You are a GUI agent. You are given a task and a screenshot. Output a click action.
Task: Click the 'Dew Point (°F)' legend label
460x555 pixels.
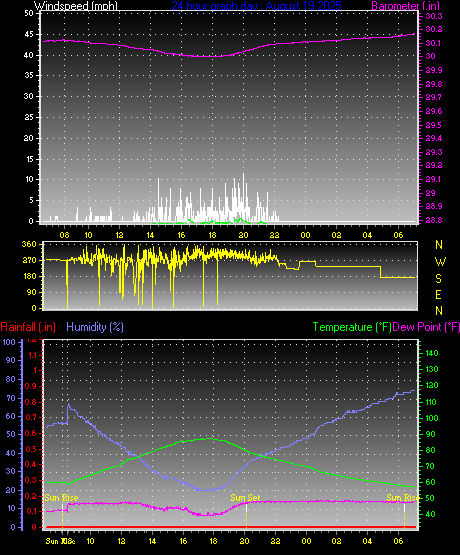426,327
